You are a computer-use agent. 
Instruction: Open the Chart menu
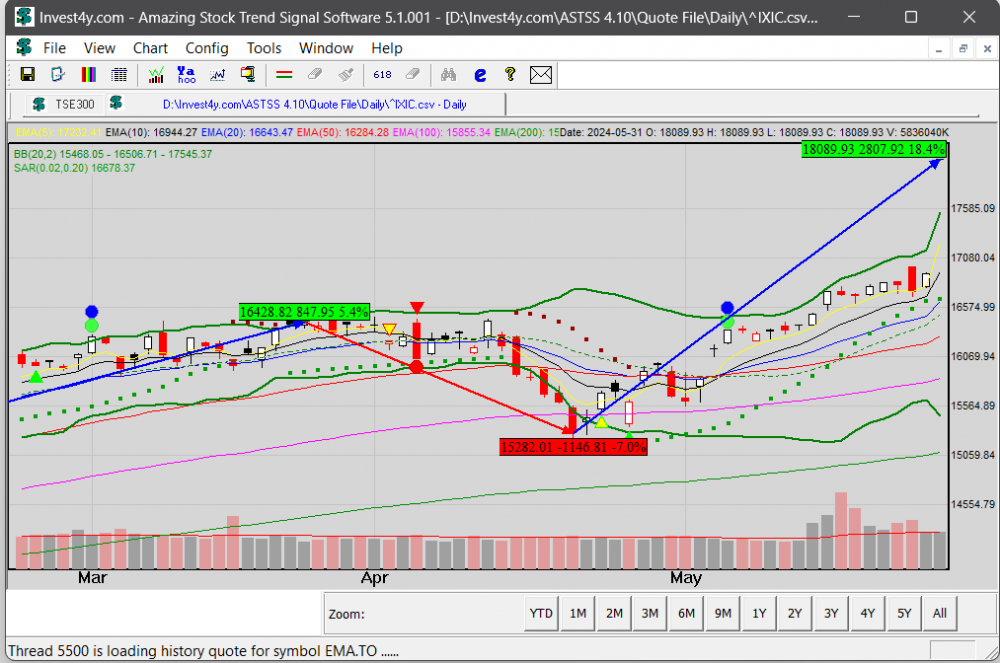coord(150,48)
